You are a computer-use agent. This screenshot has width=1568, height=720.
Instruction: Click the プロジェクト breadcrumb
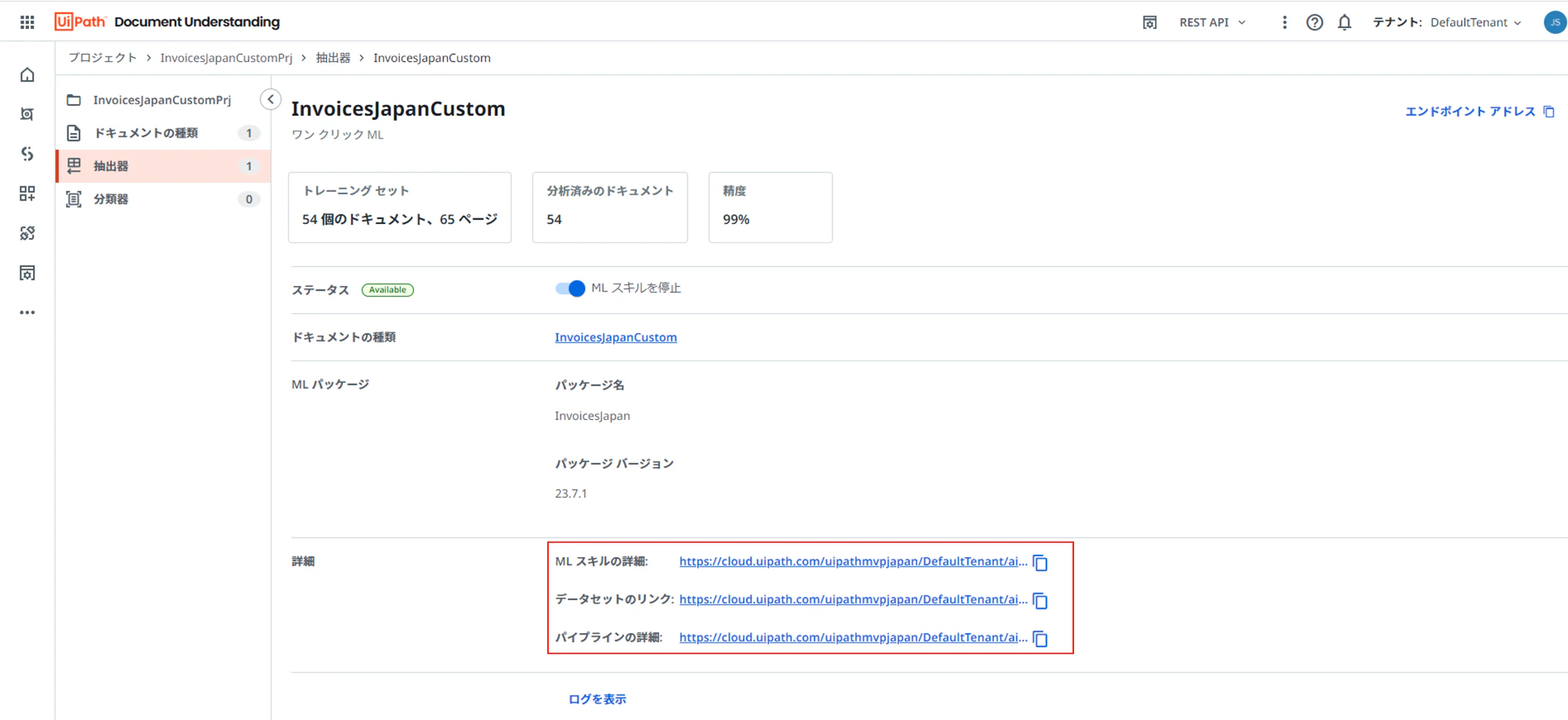(102, 57)
